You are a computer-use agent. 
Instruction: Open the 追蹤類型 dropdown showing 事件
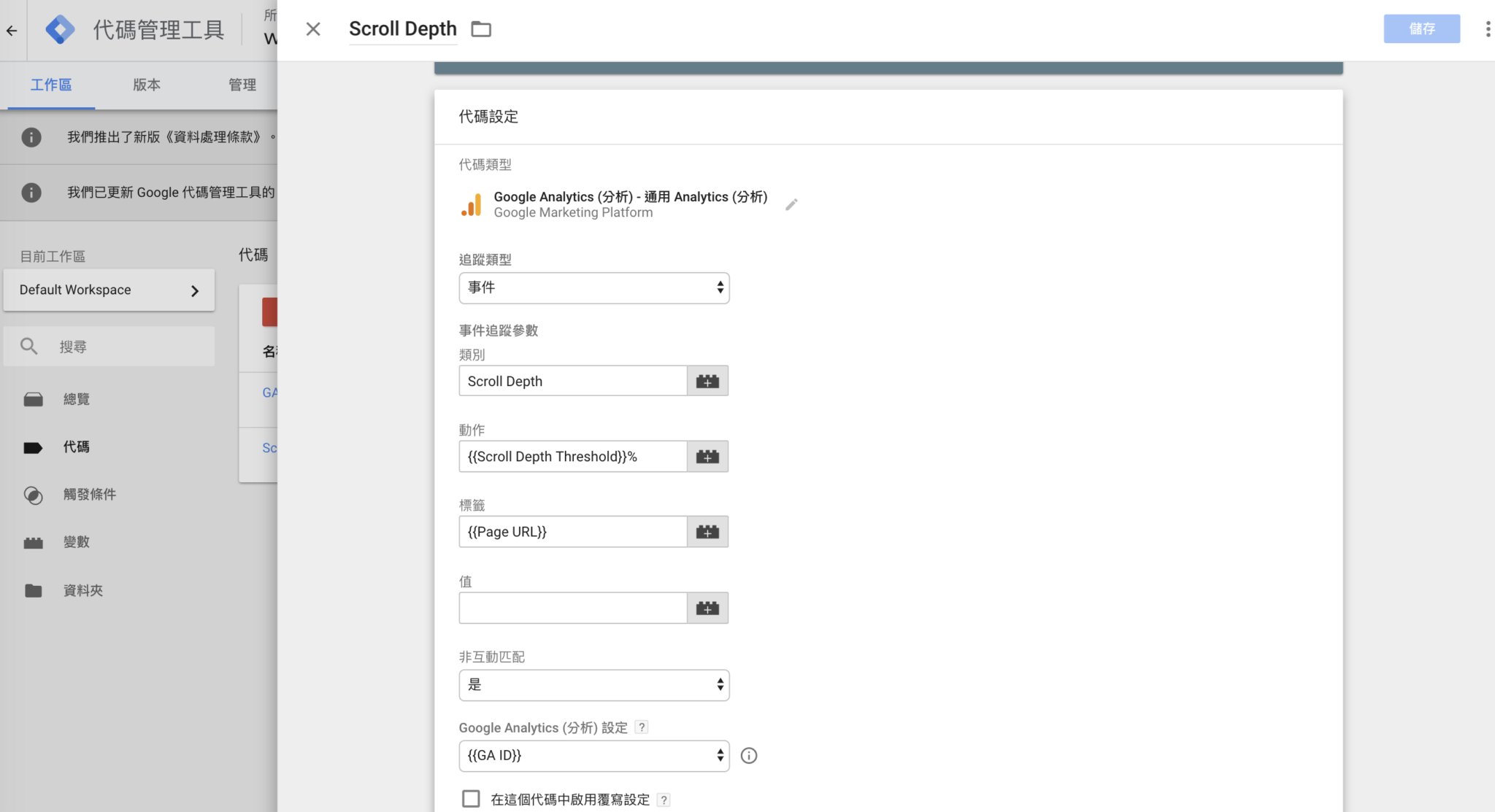(x=593, y=287)
